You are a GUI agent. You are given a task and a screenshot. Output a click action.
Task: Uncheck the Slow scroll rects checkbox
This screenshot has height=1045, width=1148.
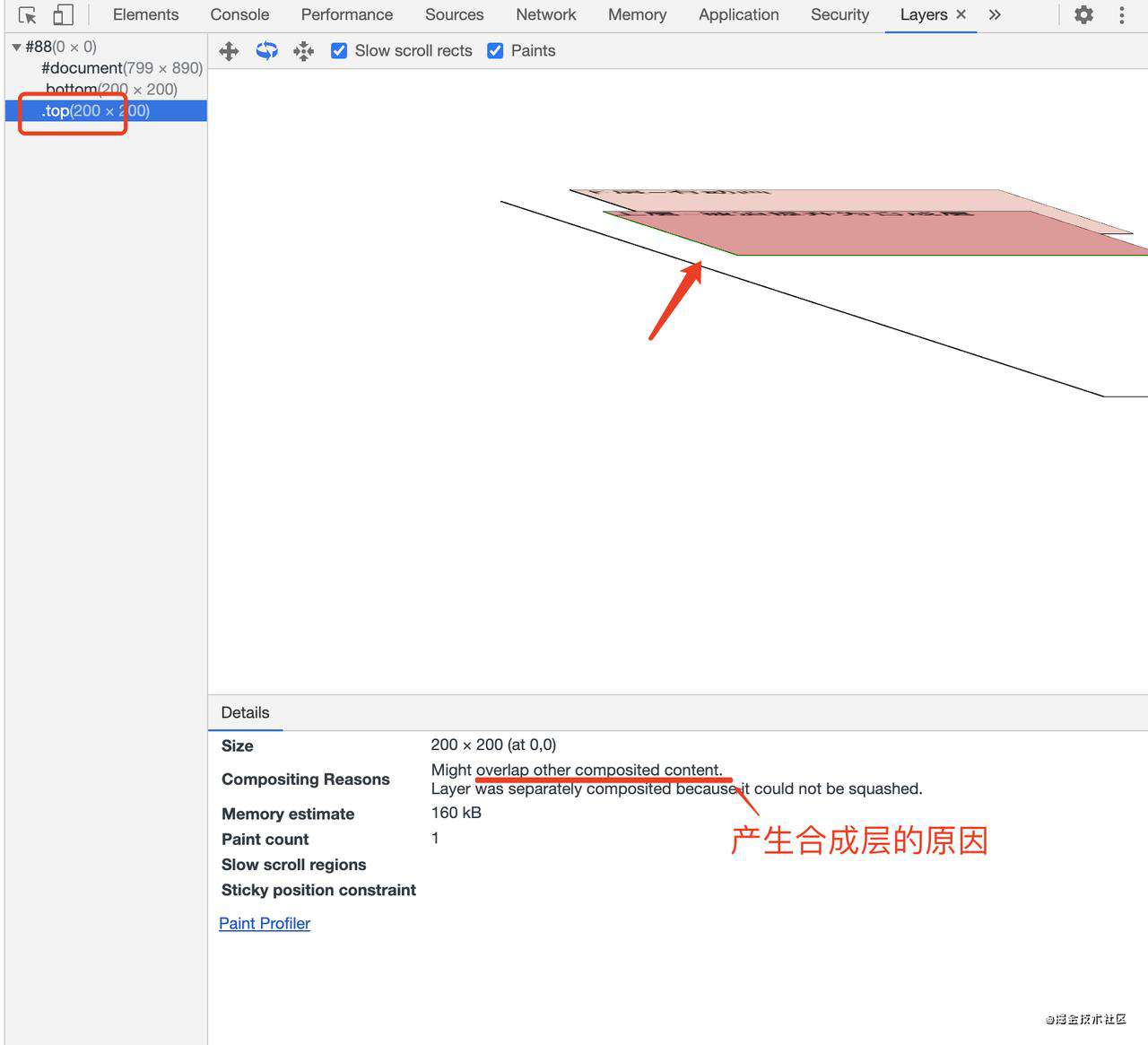tap(339, 51)
